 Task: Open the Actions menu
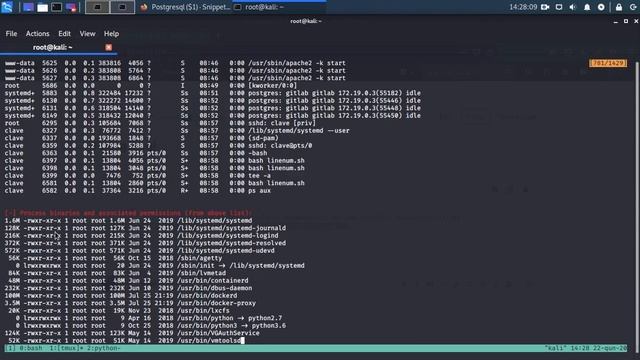coord(38,34)
